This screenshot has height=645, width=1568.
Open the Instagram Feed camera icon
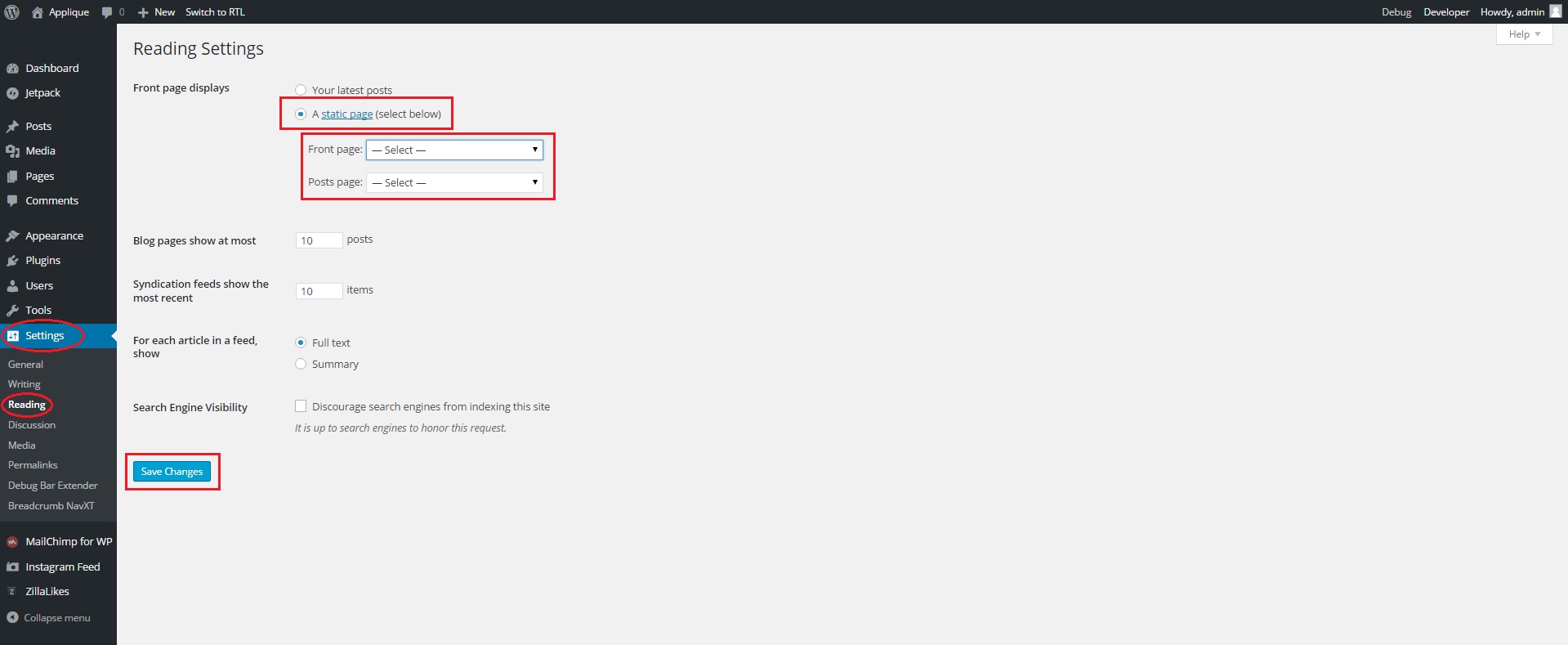[12, 567]
